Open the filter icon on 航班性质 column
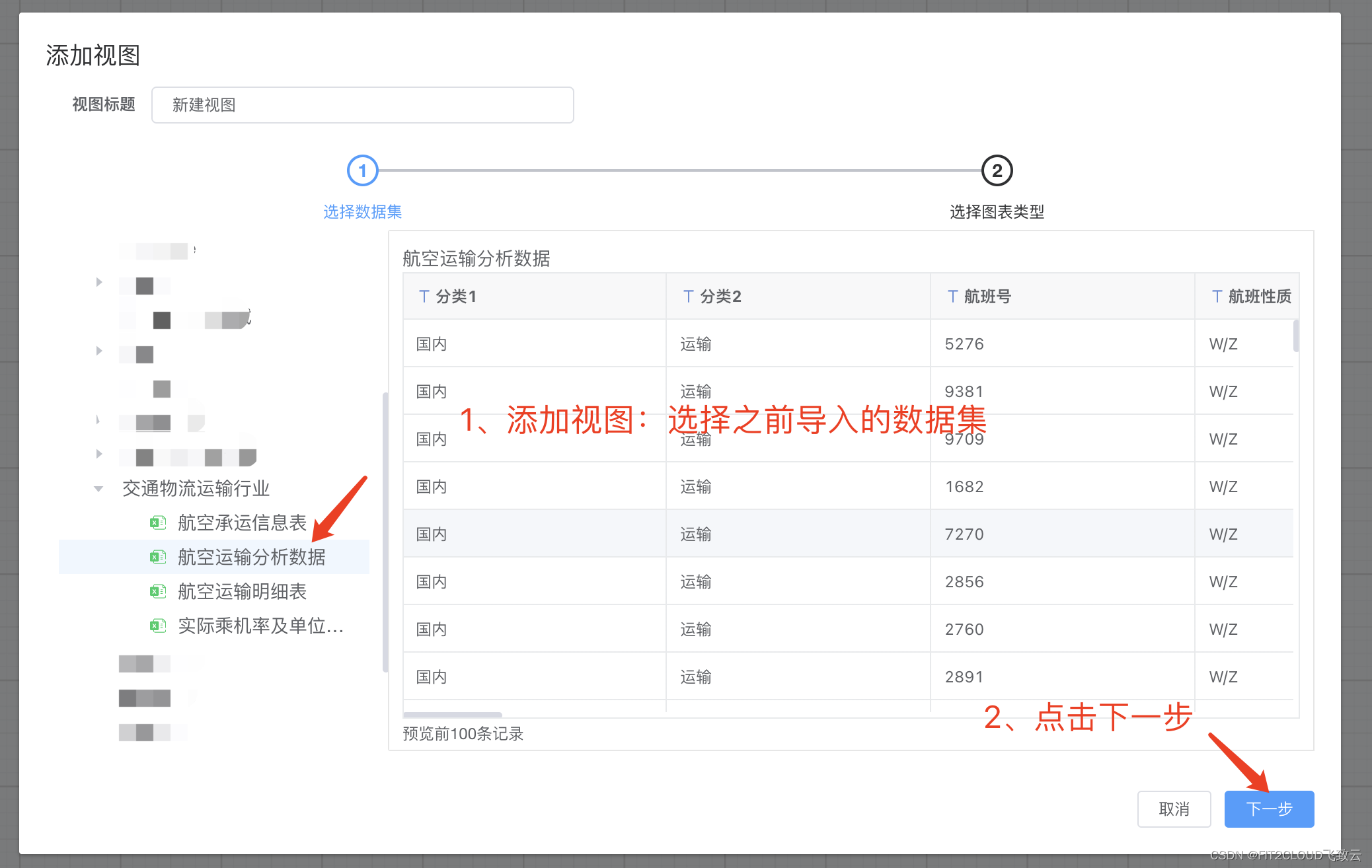 1217,296
